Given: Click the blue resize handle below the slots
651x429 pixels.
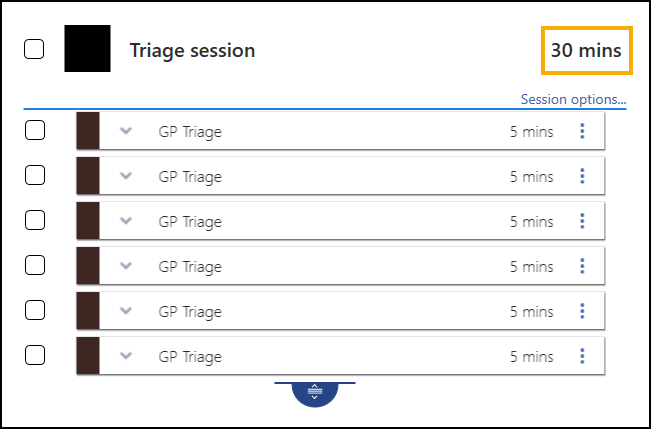Looking at the screenshot, I should coord(315,392).
